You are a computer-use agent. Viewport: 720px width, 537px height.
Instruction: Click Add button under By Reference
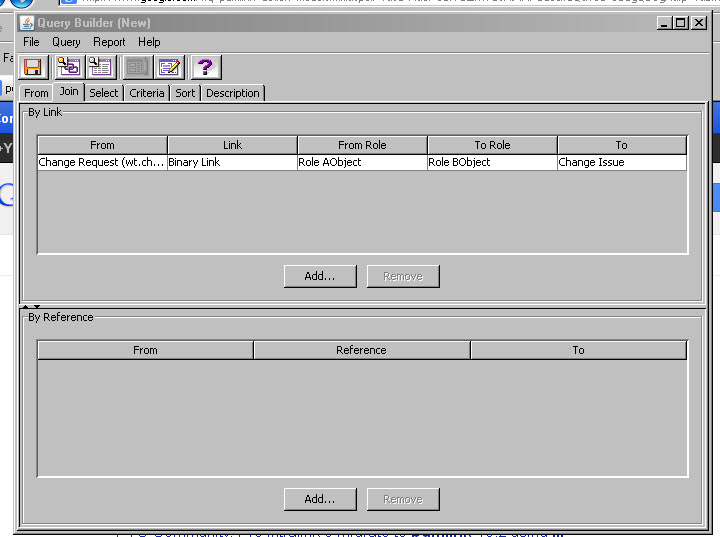(320, 499)
